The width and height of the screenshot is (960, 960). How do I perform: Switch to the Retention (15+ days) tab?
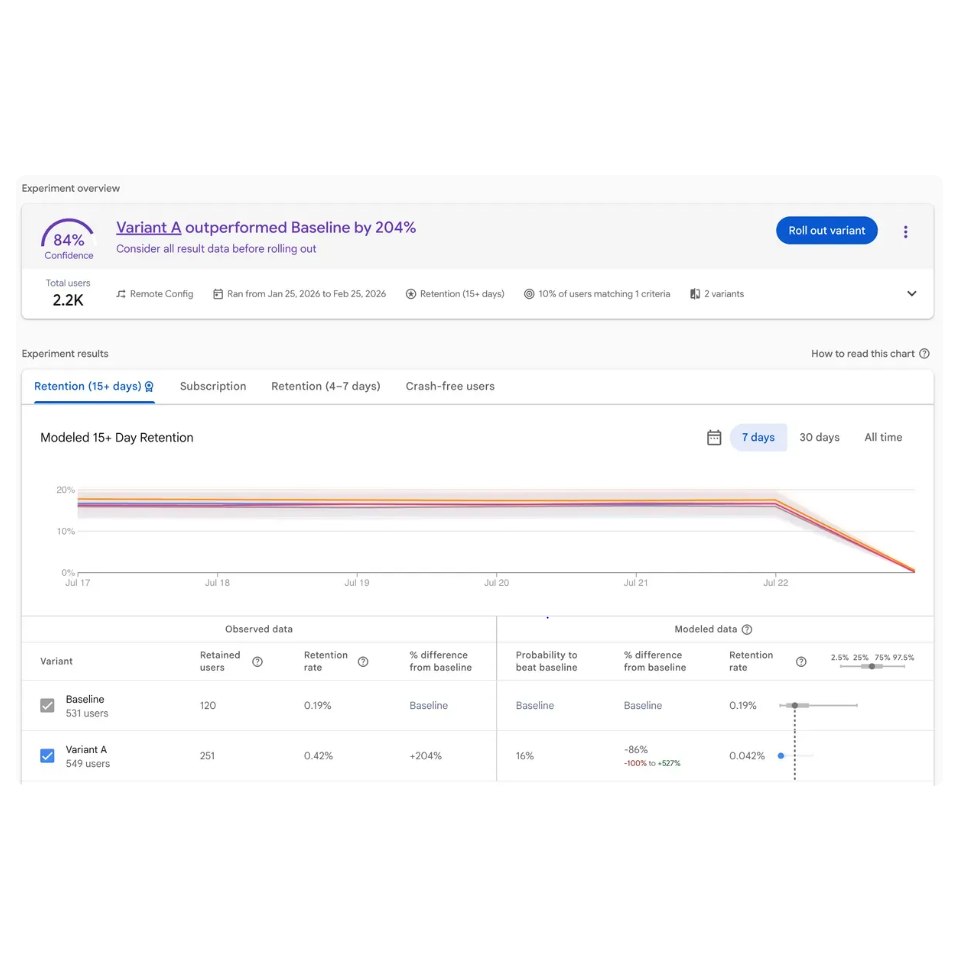coord(94,386)
